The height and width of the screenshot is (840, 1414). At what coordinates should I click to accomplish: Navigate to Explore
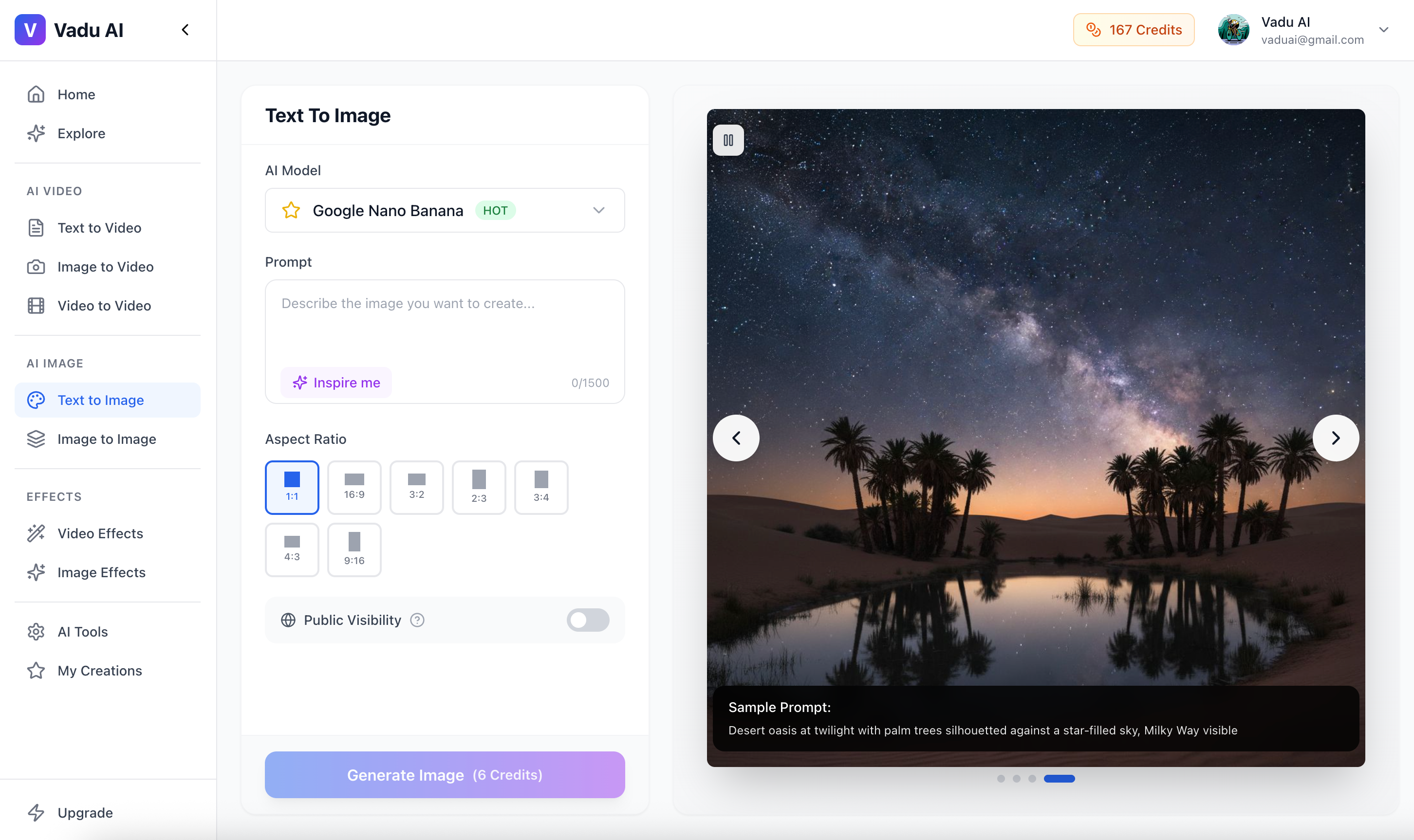pyautogui.click(x=82, y=133)
